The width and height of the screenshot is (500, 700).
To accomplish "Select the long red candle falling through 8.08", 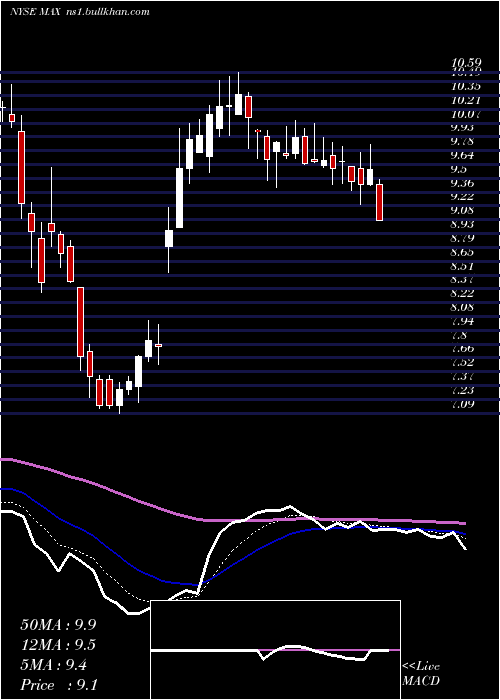I will point(80,322).
